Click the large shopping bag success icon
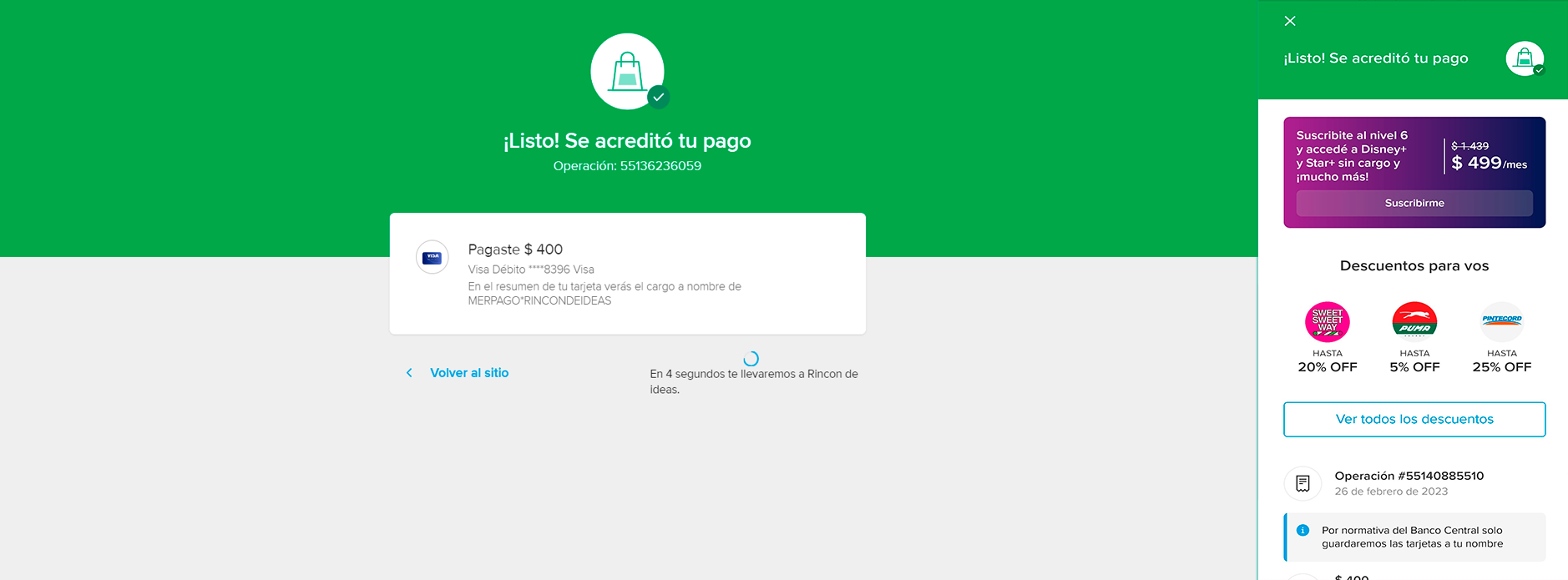 (627, 72)
